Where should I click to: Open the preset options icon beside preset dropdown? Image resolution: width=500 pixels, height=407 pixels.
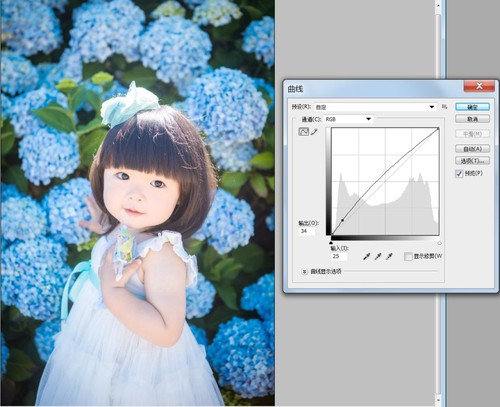pyautogui.click(x=444, y=107)
